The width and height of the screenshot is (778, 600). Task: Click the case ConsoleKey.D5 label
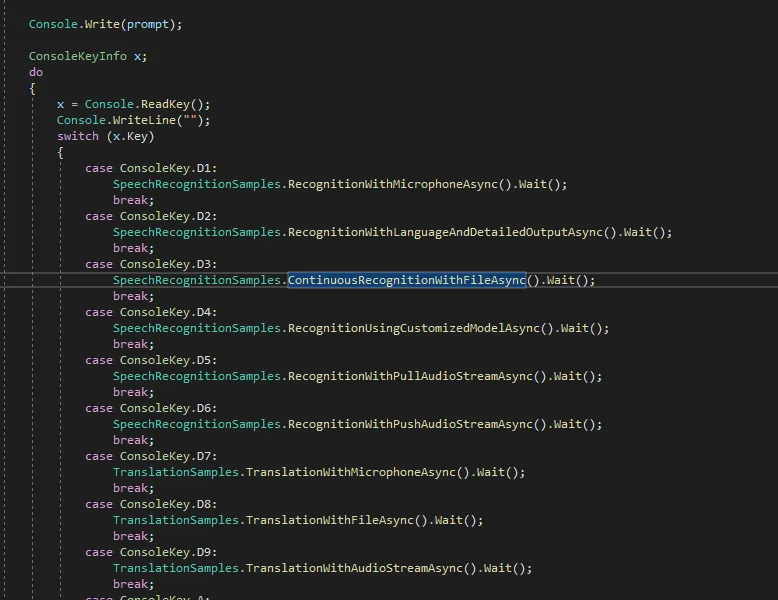click(x=151, y=361)
